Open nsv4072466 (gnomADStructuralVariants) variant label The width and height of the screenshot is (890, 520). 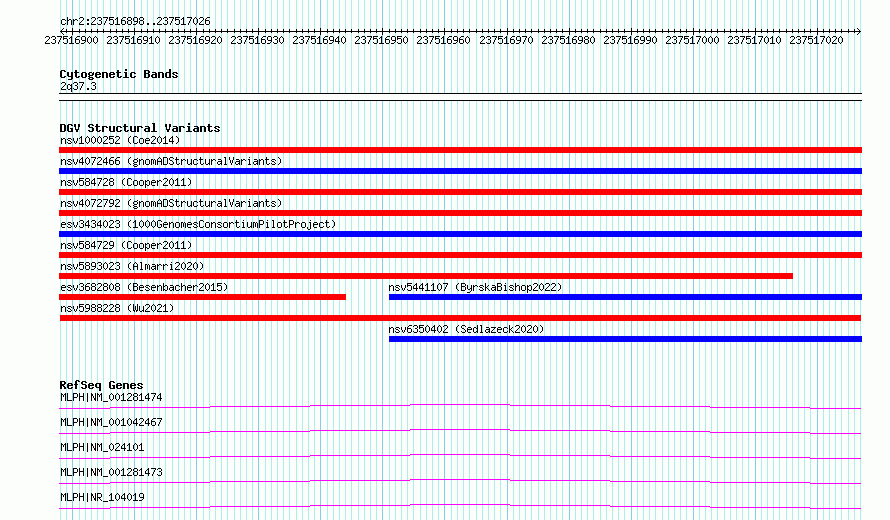(x=171, y=161)
